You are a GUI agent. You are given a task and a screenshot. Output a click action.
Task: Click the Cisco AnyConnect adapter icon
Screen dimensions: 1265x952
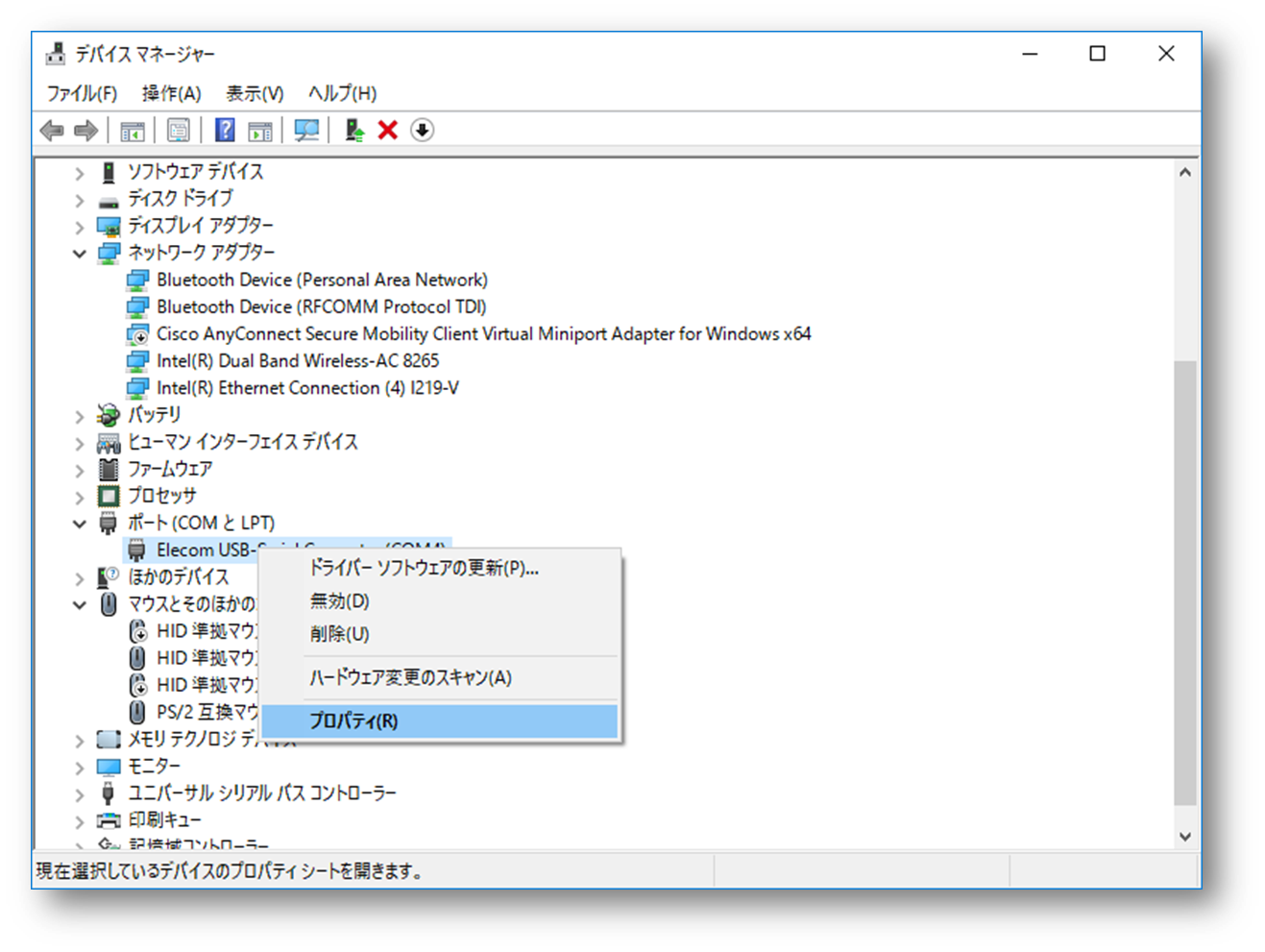click(138, 334)
